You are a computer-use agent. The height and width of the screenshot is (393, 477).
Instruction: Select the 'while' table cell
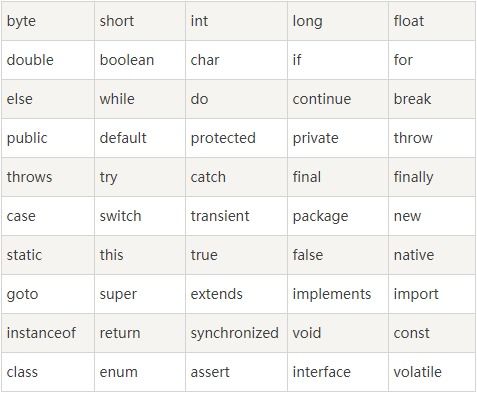coord(140,99)
